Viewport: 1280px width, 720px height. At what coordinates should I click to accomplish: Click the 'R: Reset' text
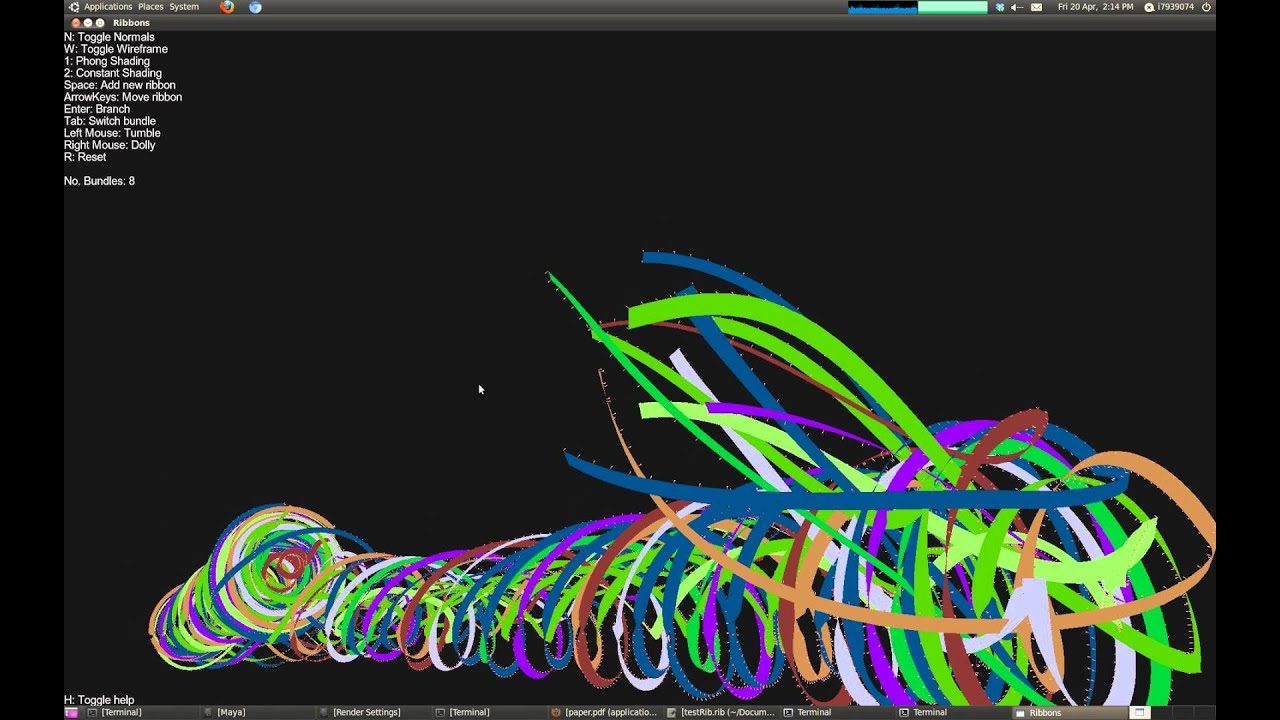pos(85,157)
